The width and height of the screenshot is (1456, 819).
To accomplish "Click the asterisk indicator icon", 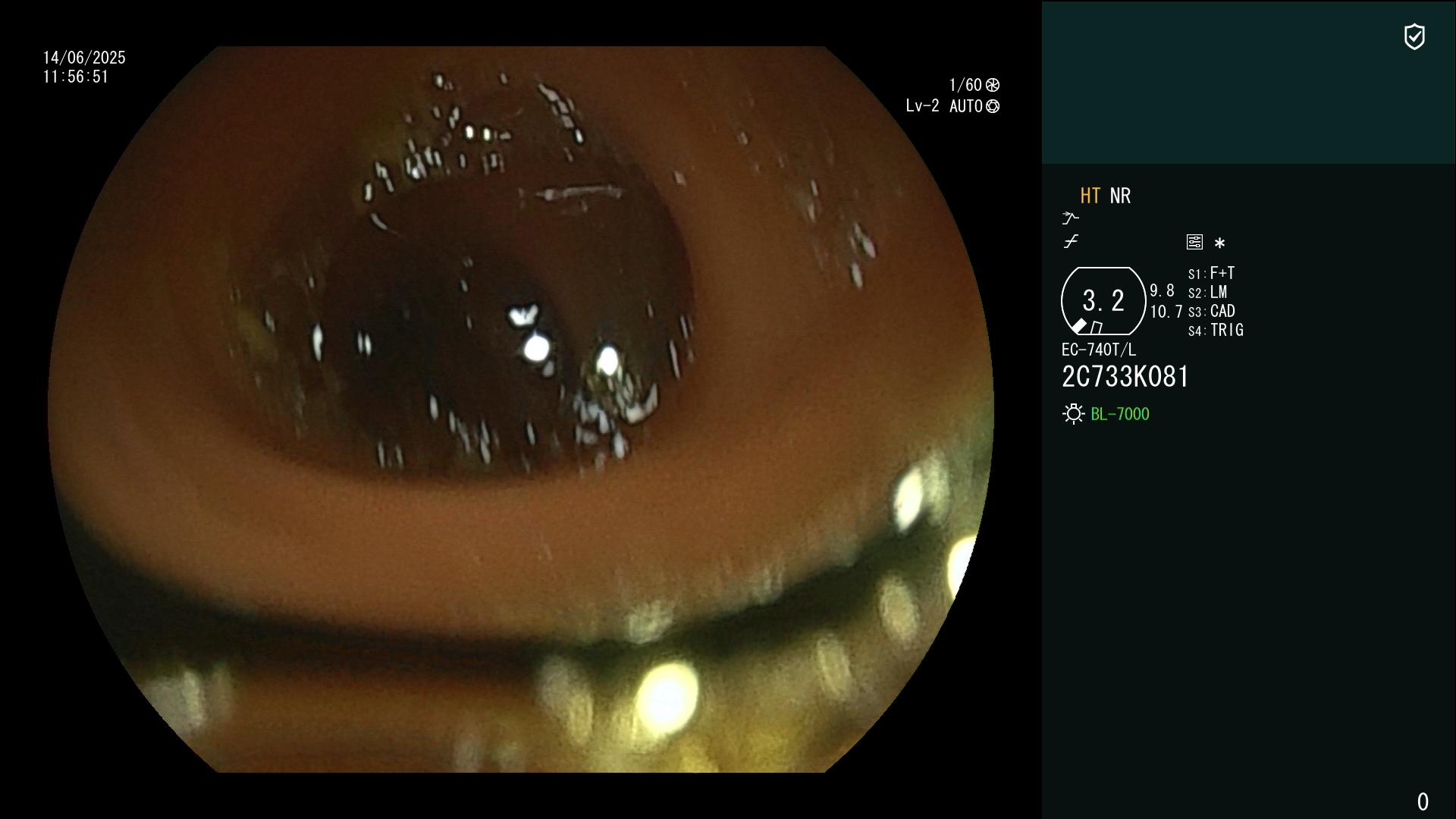I will point(1219,243).
